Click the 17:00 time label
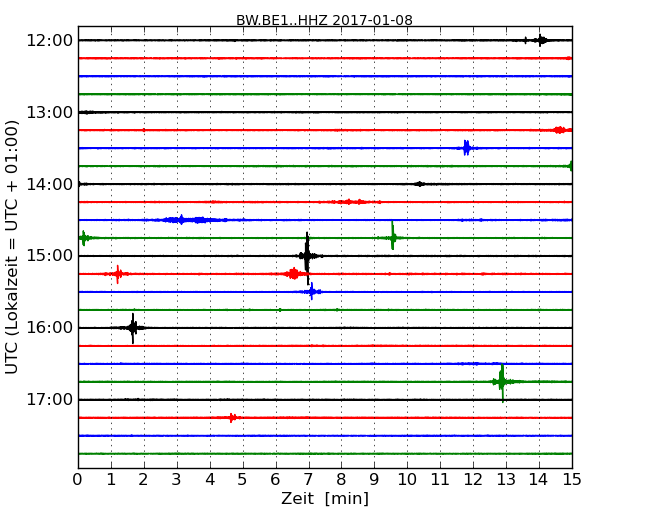Image resolution: width=650 pixels, height=520 pixels. pyautogui.click(x=49, y=400)
